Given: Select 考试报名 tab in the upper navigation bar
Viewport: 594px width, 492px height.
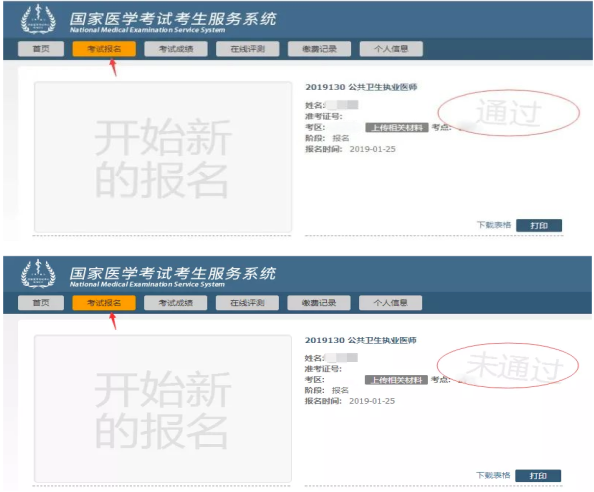Looking at the screenshot, I should point(104,49).
